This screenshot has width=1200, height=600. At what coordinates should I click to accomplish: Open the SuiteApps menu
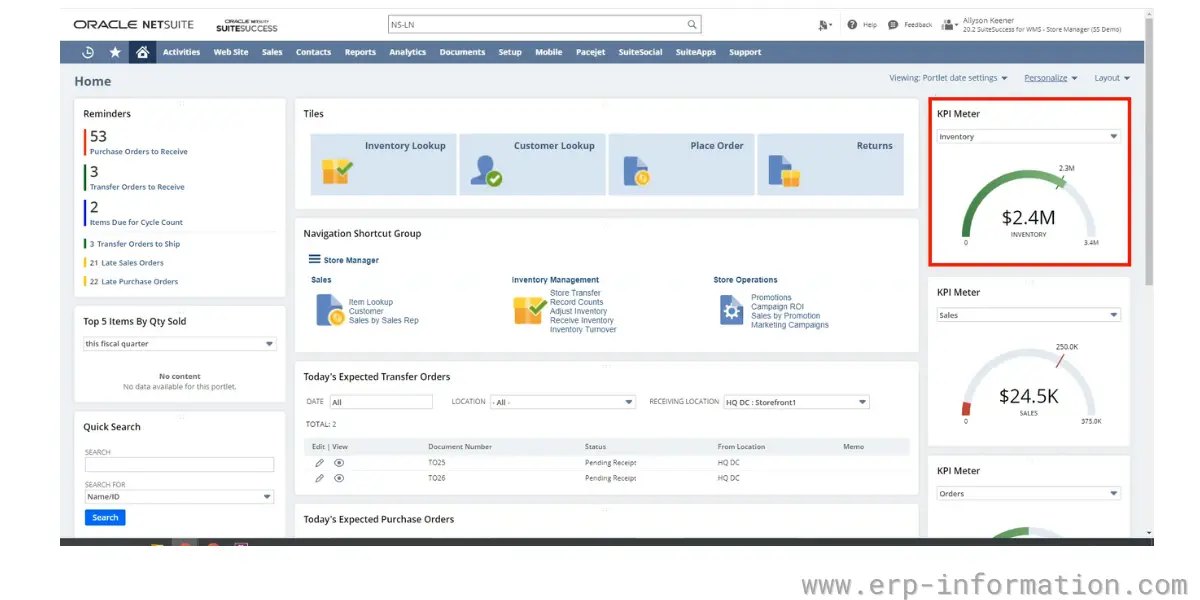696,52
